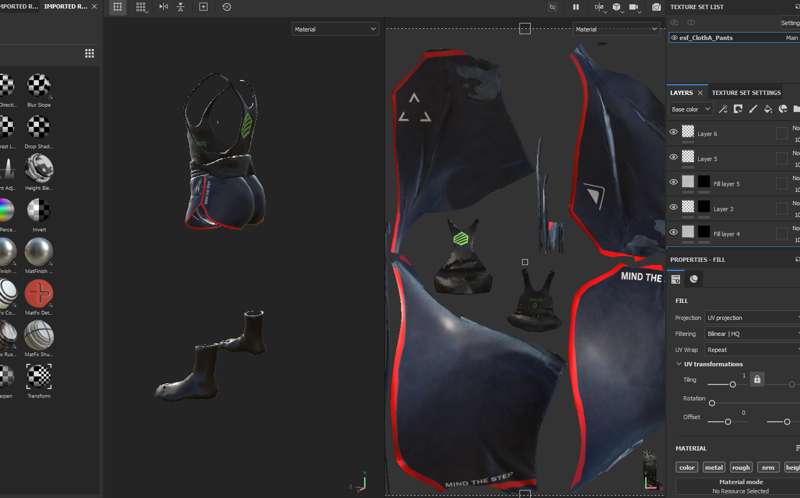Click the symmetry tool icon in top toolbar
Viewport: 800px width, 498px height.
pos(164,7)
